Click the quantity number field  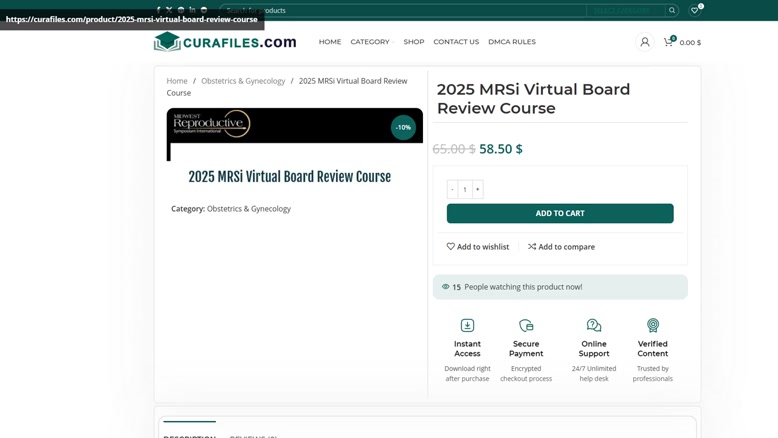[x=465, y=189]
